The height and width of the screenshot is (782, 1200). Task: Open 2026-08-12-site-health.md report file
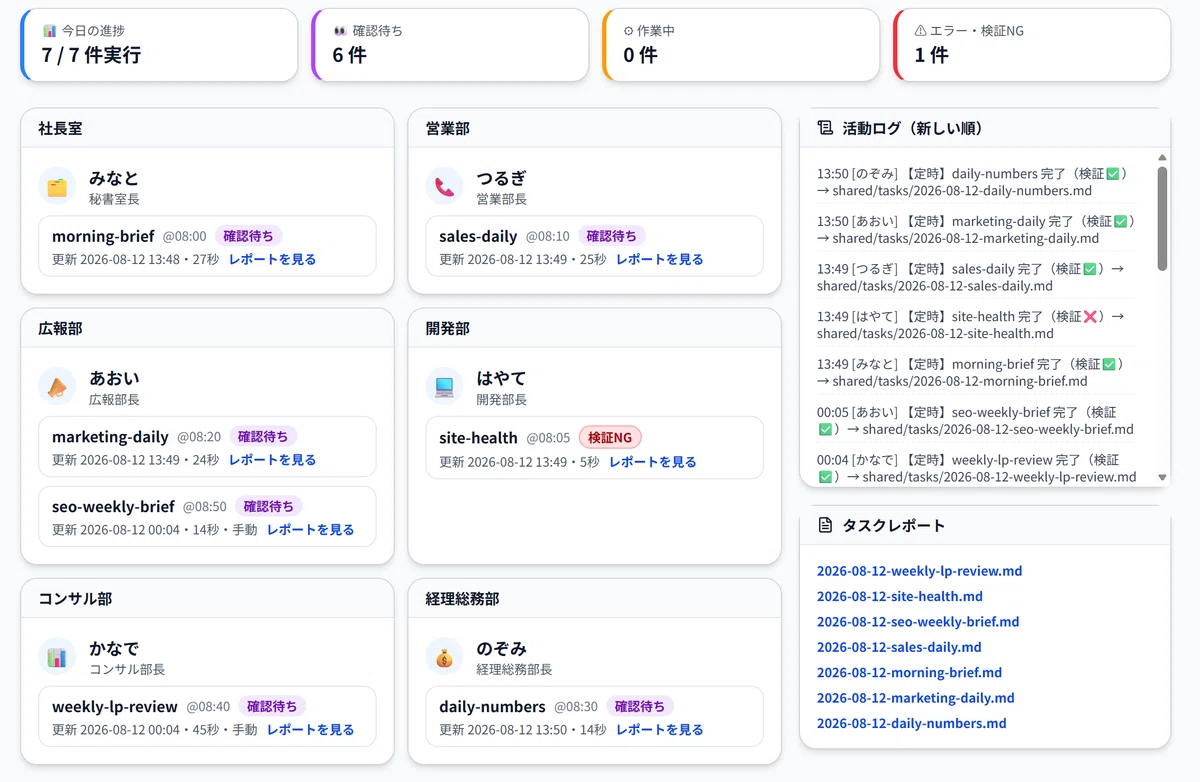pos(900,596)
